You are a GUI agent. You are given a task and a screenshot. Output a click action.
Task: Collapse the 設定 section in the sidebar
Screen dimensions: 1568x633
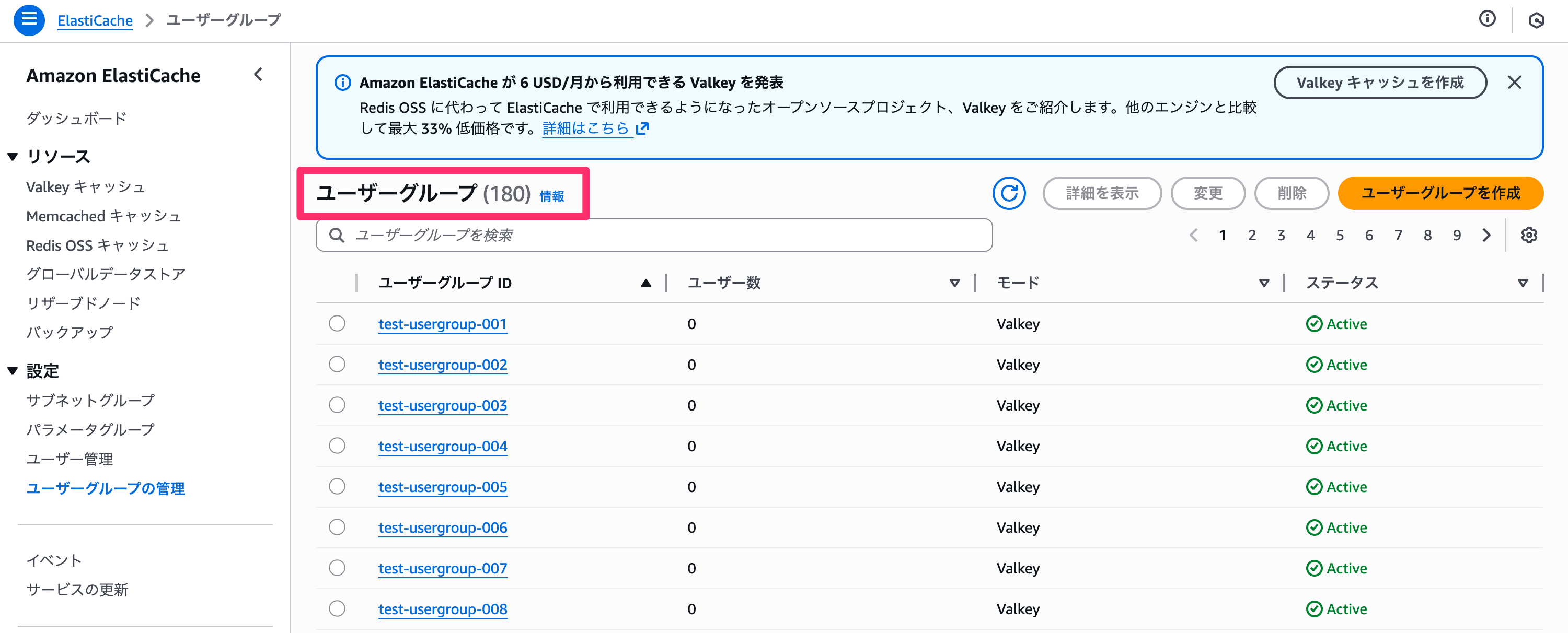pyautogui.click(x=12, y=371)
